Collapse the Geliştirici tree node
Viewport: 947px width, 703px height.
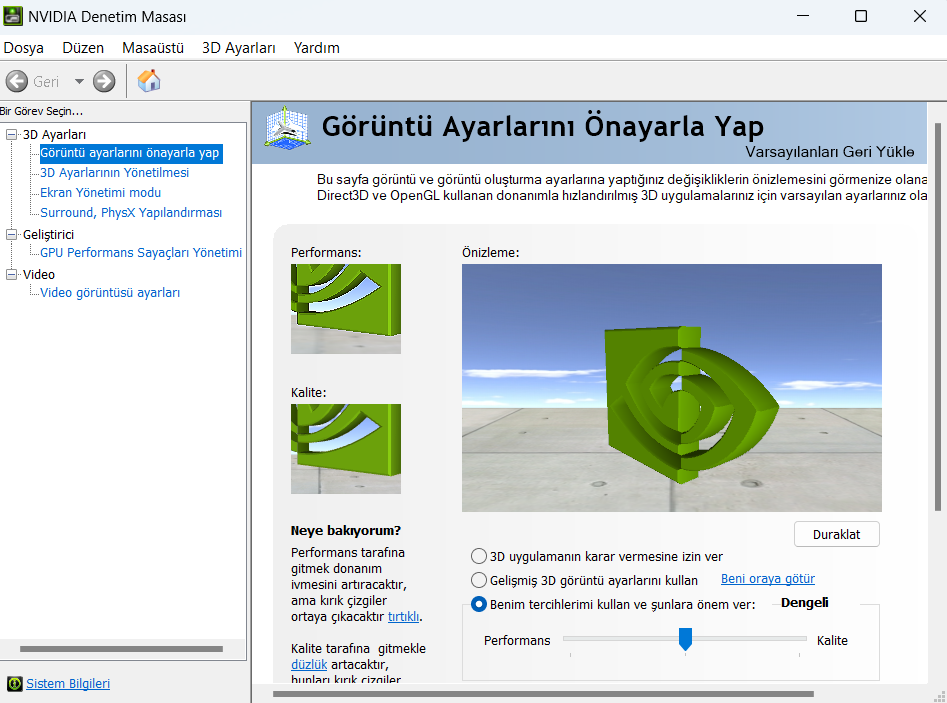point(11,234)
